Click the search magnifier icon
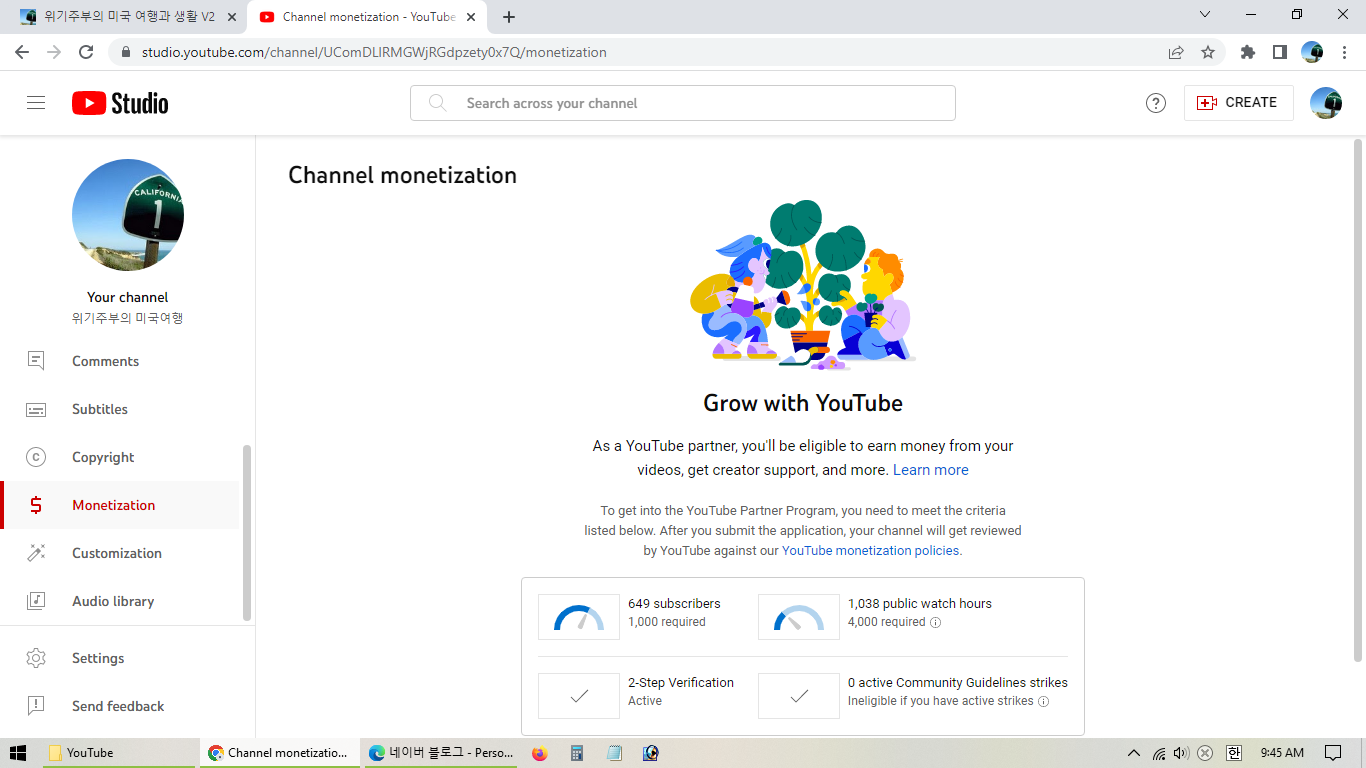Screen dimensions: 1366x768 point(437,103)
